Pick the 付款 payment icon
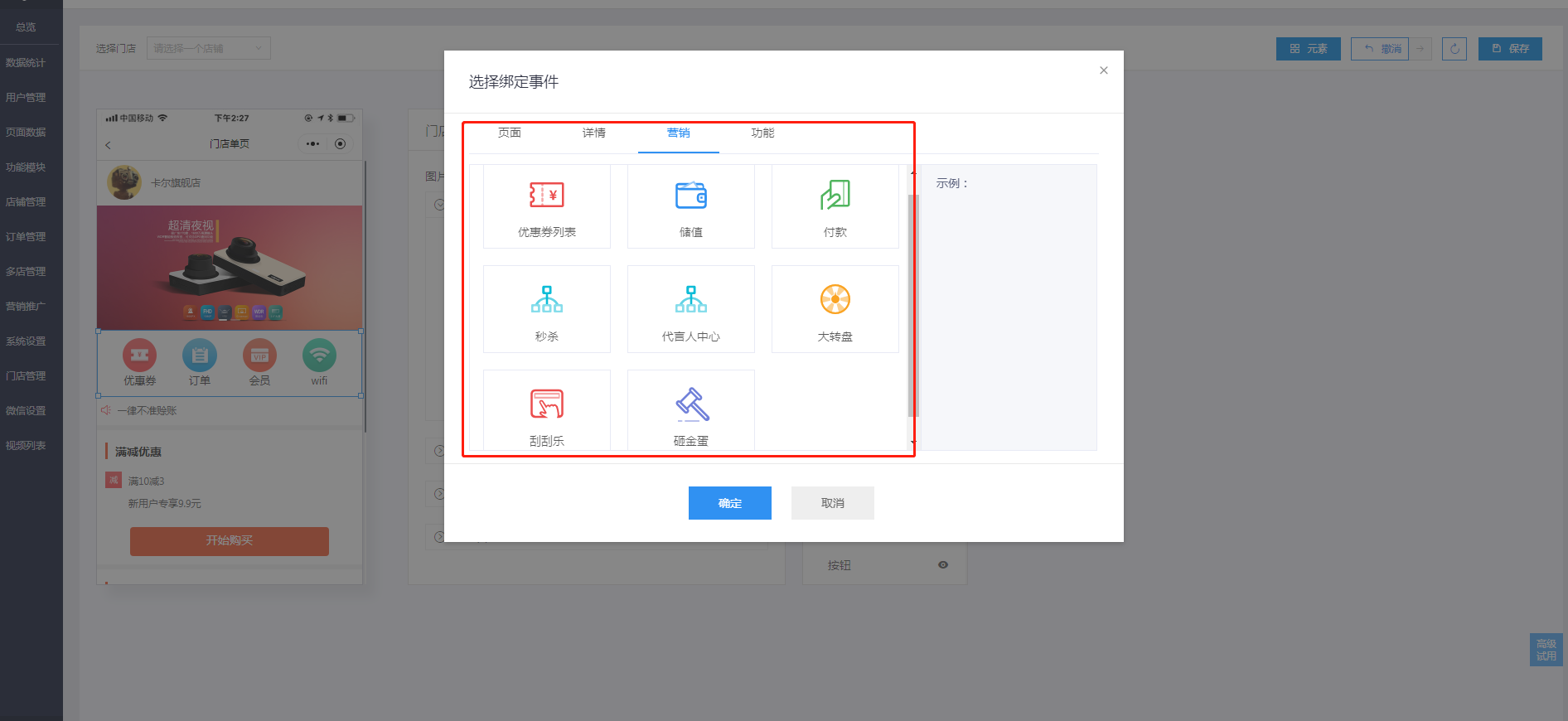Screen dimensions: 1568x721 pyautogui.click(x=835, y=196)
